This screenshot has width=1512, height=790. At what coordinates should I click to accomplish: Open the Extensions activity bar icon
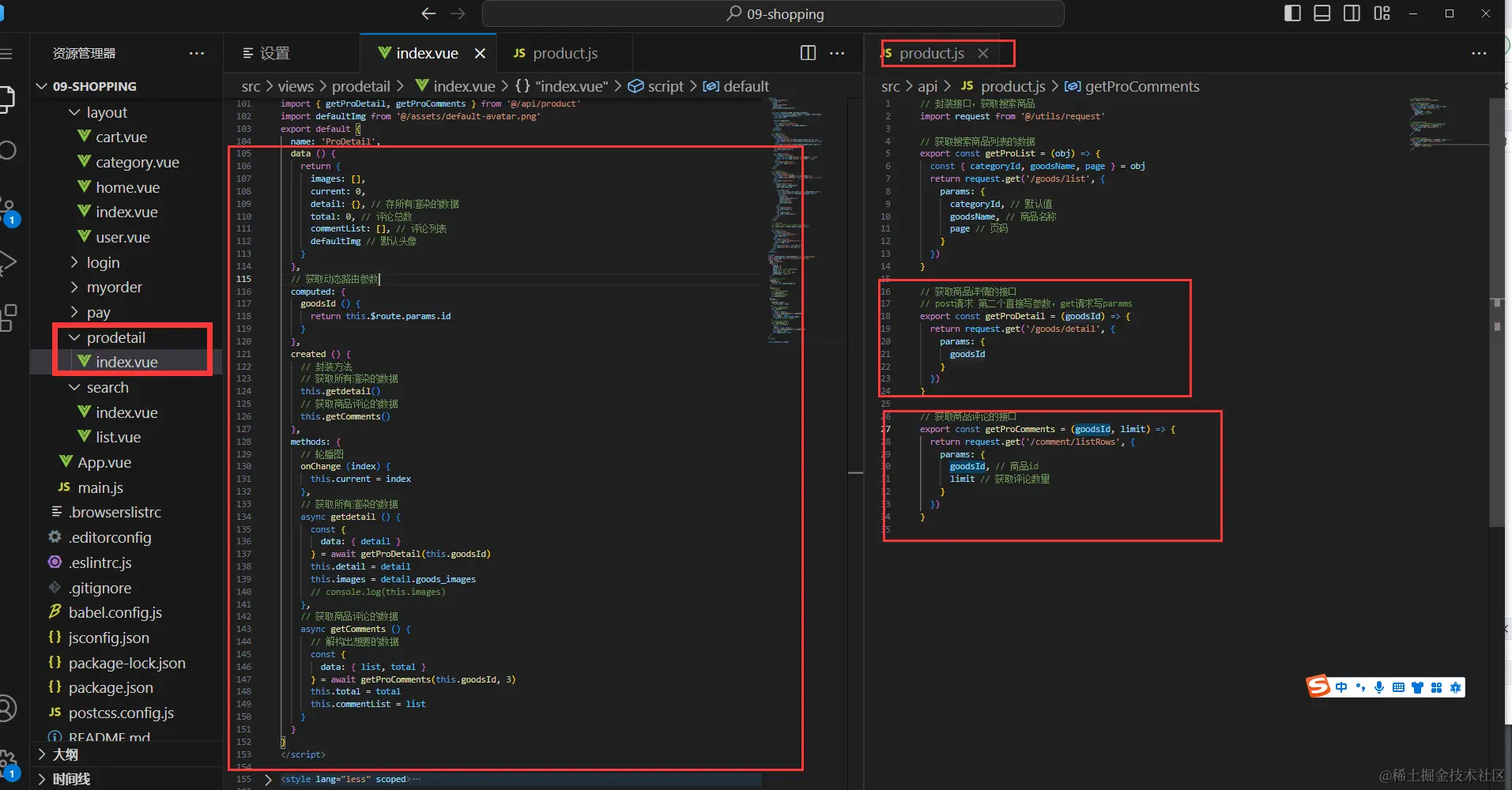coord(8,317)
